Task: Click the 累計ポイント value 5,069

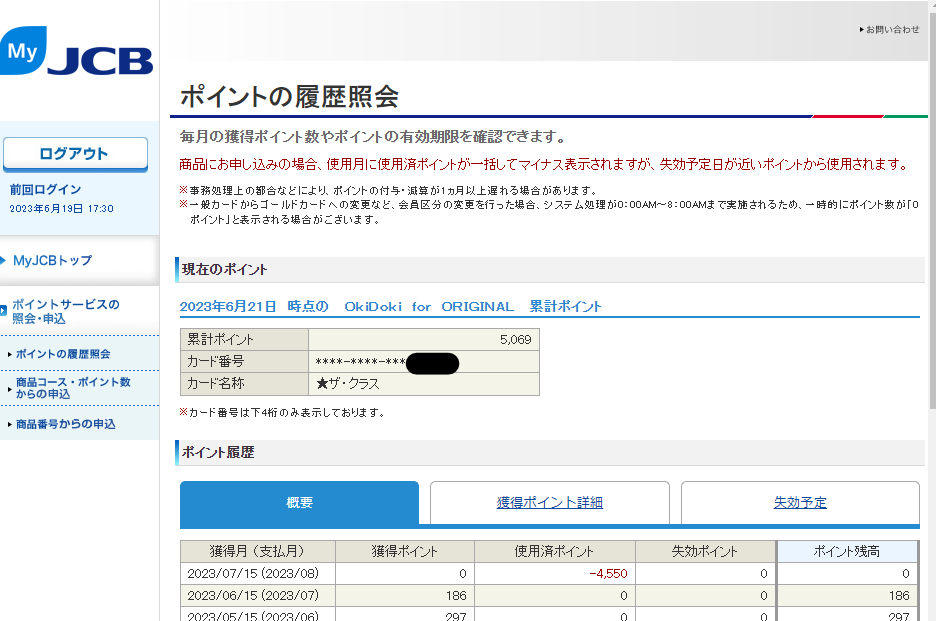Action: tap(515, 340)
